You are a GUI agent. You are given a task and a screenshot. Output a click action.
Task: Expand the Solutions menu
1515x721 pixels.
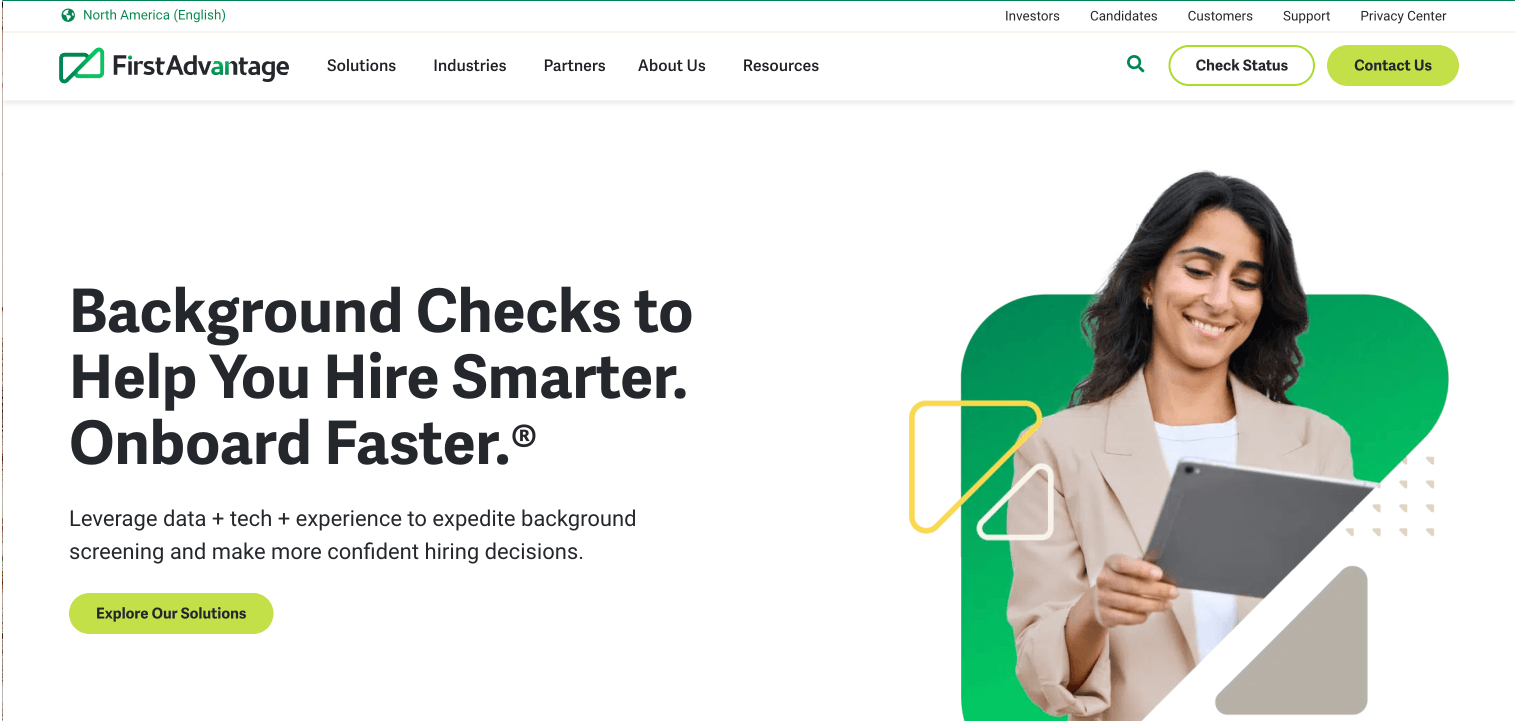click(x=361, y=66)
